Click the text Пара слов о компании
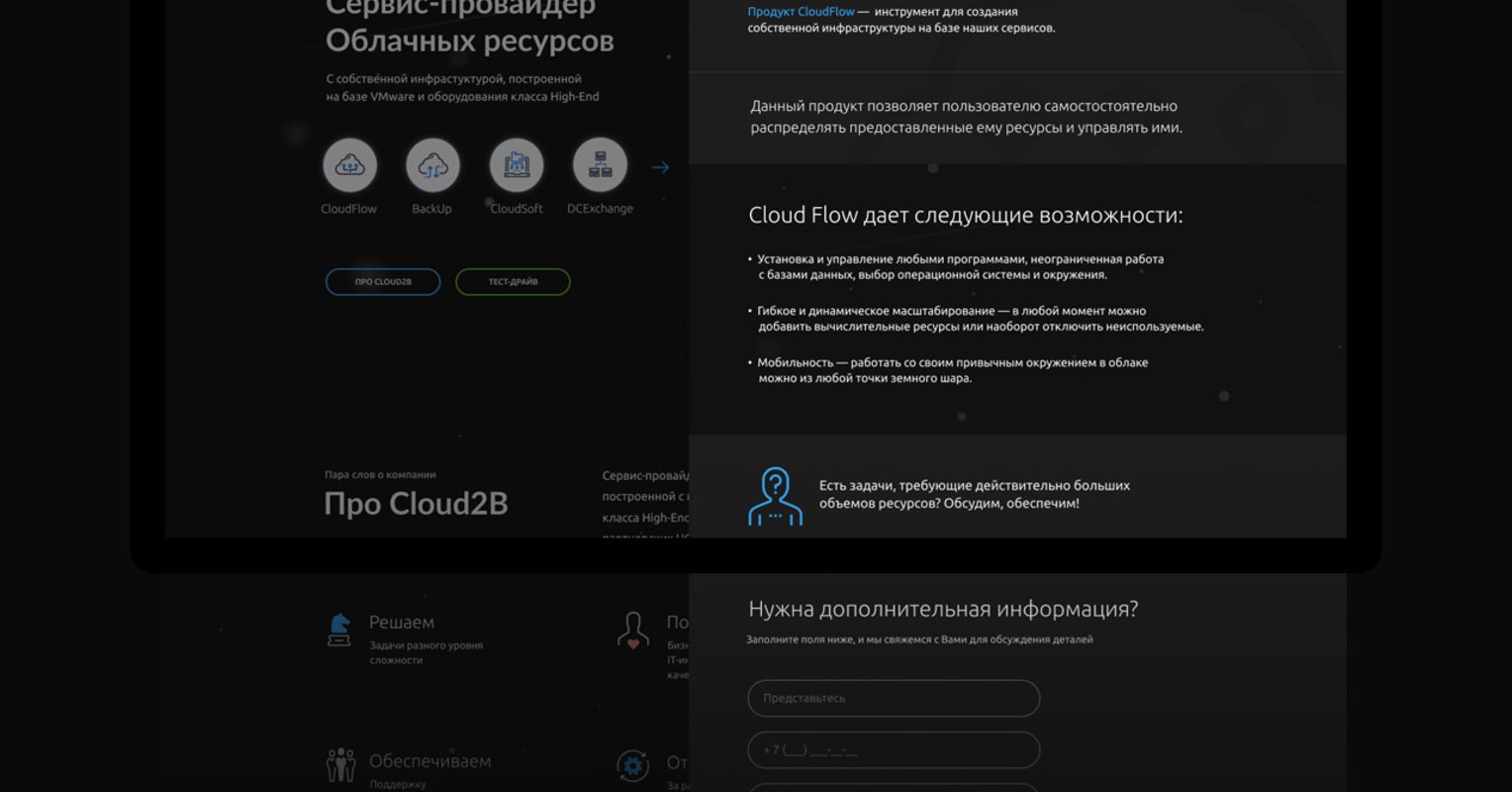 (x=380, y=475)
